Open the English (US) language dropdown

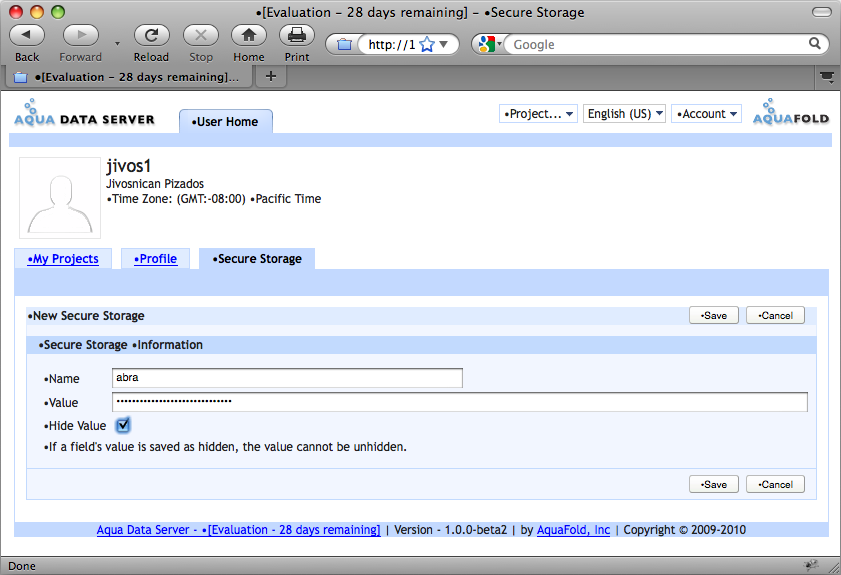coord(624,114)
